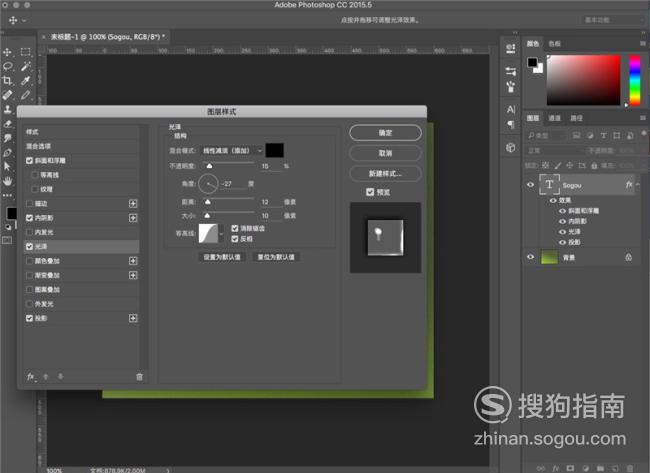Select the Healing Brush bandage tool
The height and width of the screenshot is (473, 650).
pos(7,95)
